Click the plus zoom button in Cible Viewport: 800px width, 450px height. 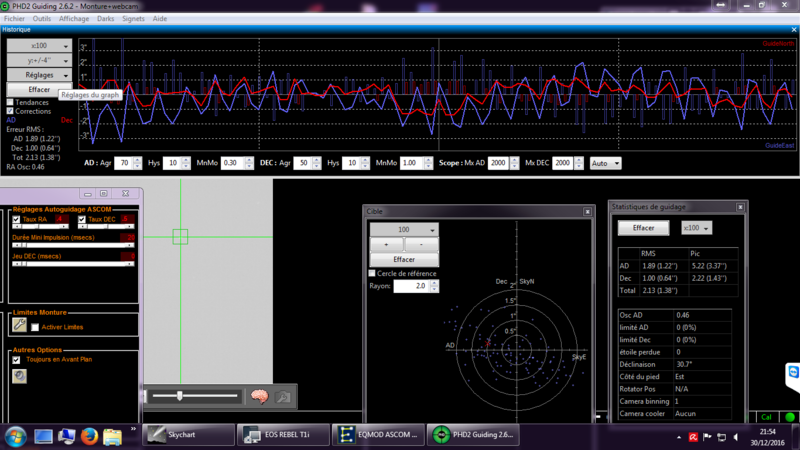click(x=386, y=245)
